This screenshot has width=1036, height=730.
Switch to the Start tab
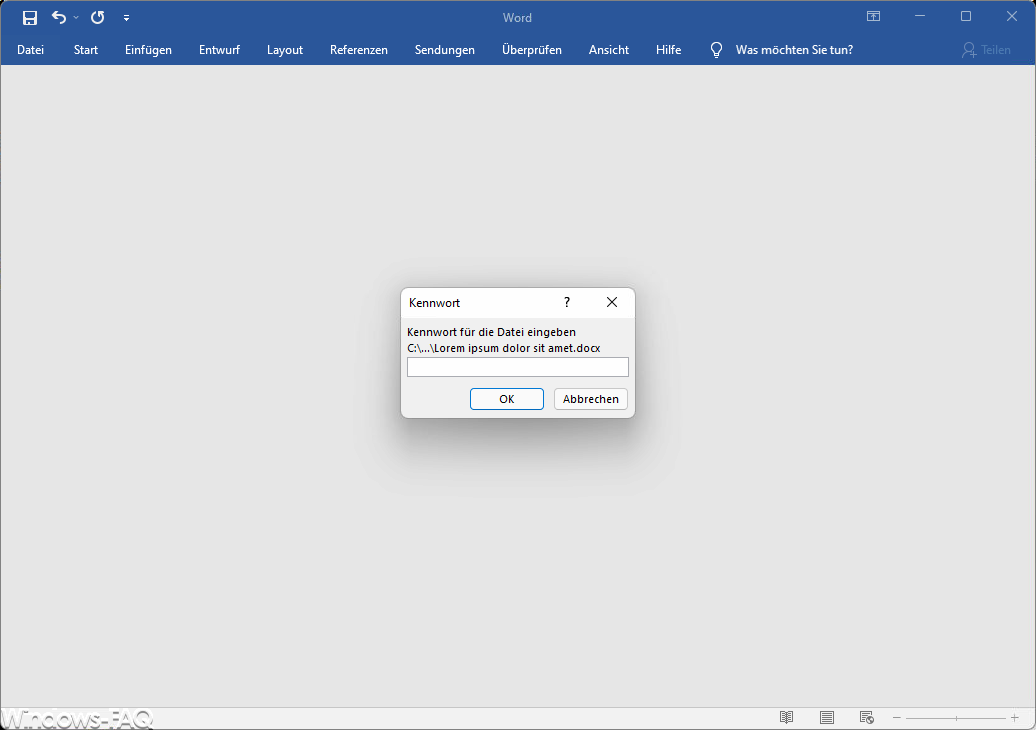click(86, 50)
